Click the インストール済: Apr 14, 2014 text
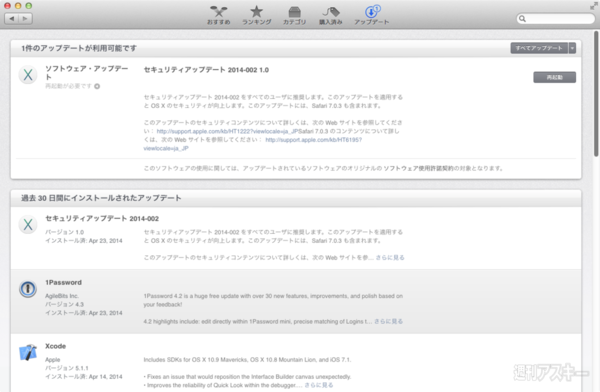600x392 pixels. (x=84, y=377)
